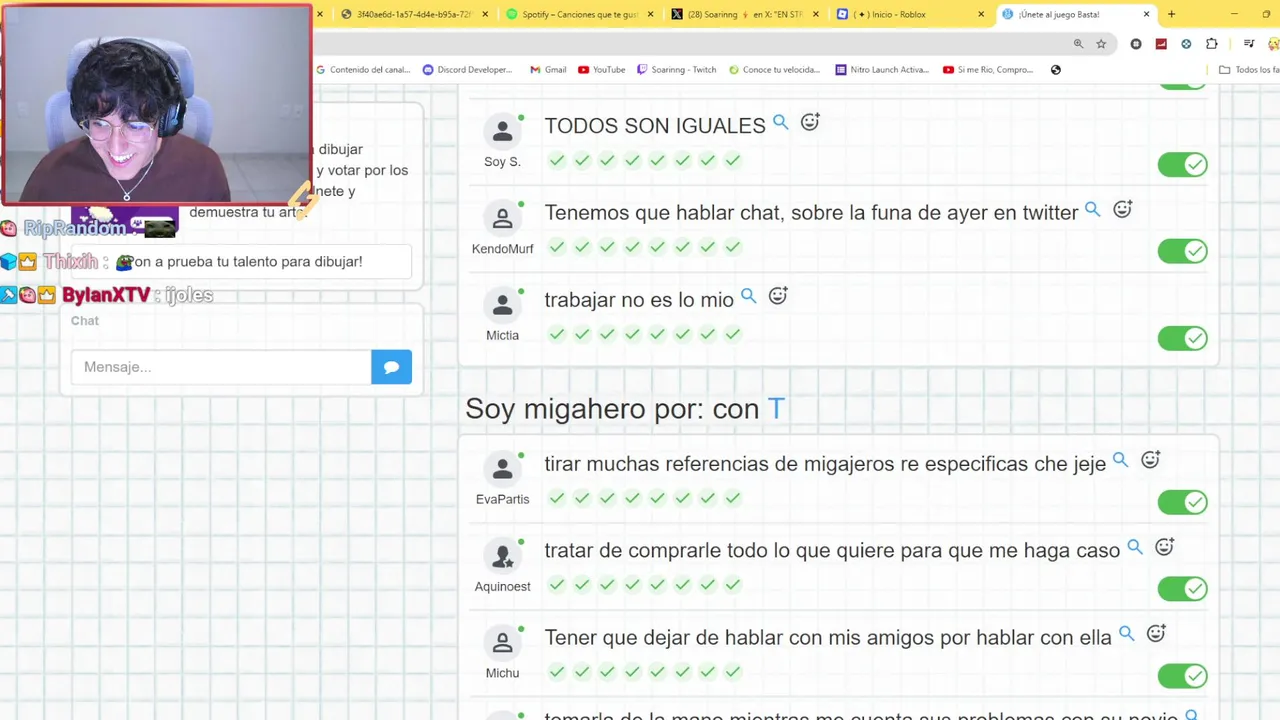
Task: Search Michu 'Tener que dejar' answer
Action: pyautogui.click(x=1126, y=634)
